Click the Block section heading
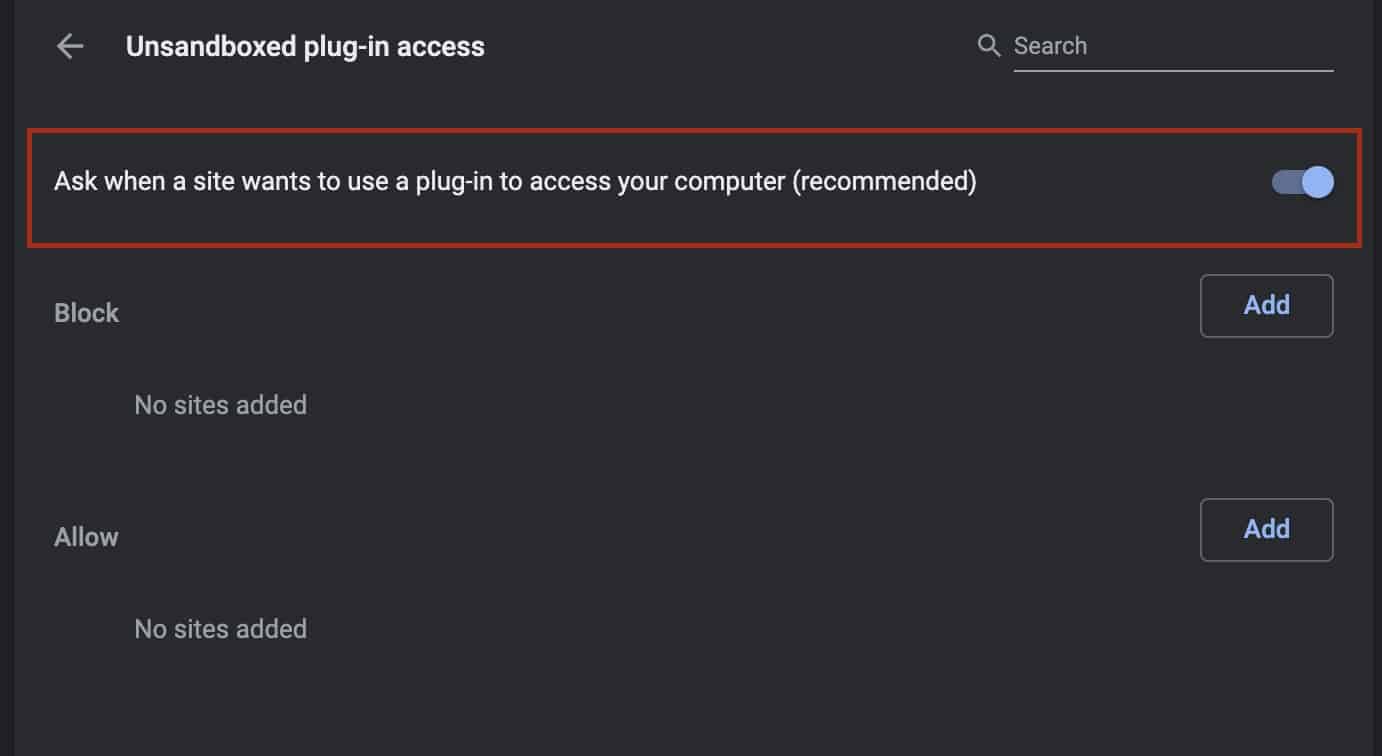 point(86,313)
